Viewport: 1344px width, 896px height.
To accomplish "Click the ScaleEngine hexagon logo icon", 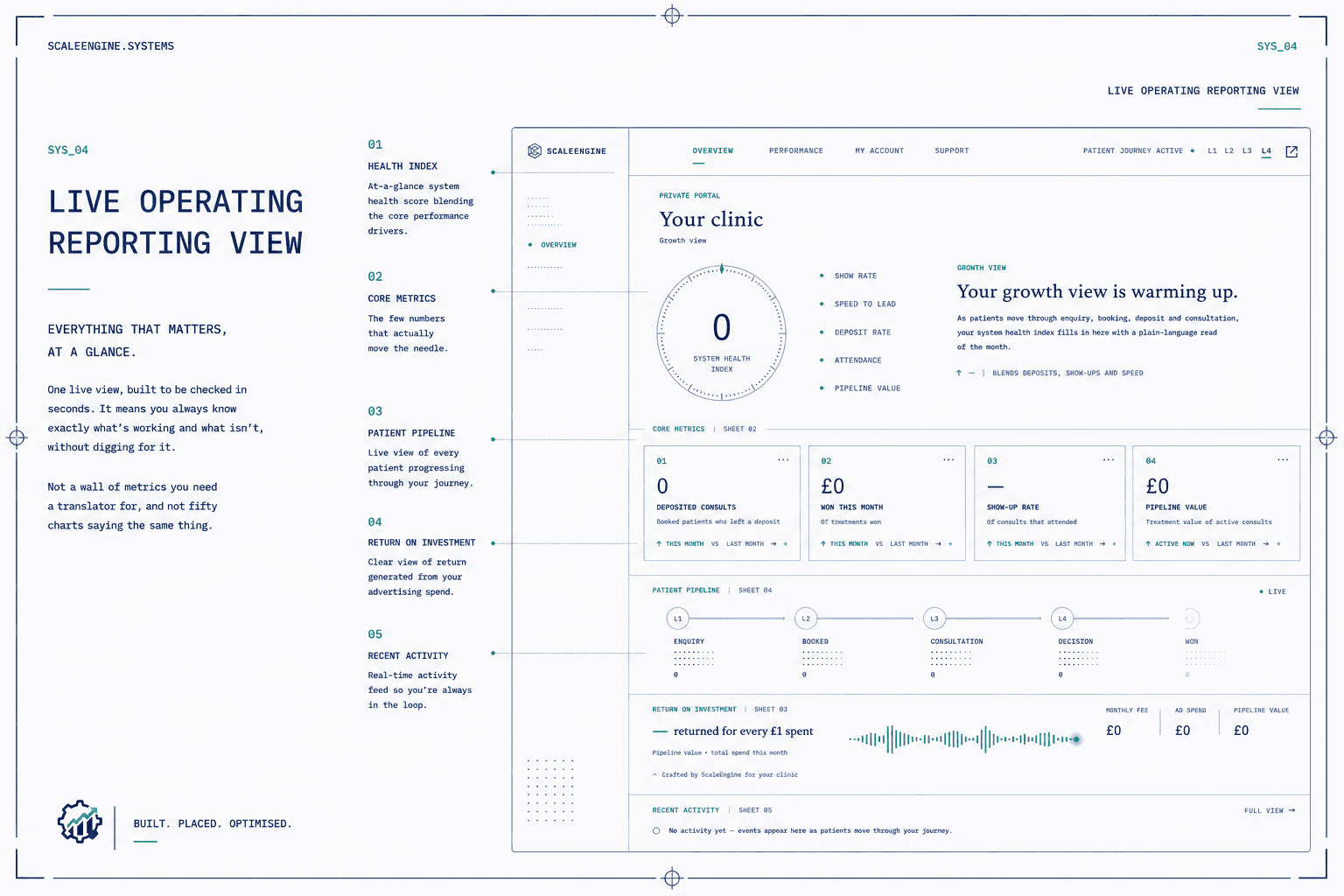I will pos(535,151).
